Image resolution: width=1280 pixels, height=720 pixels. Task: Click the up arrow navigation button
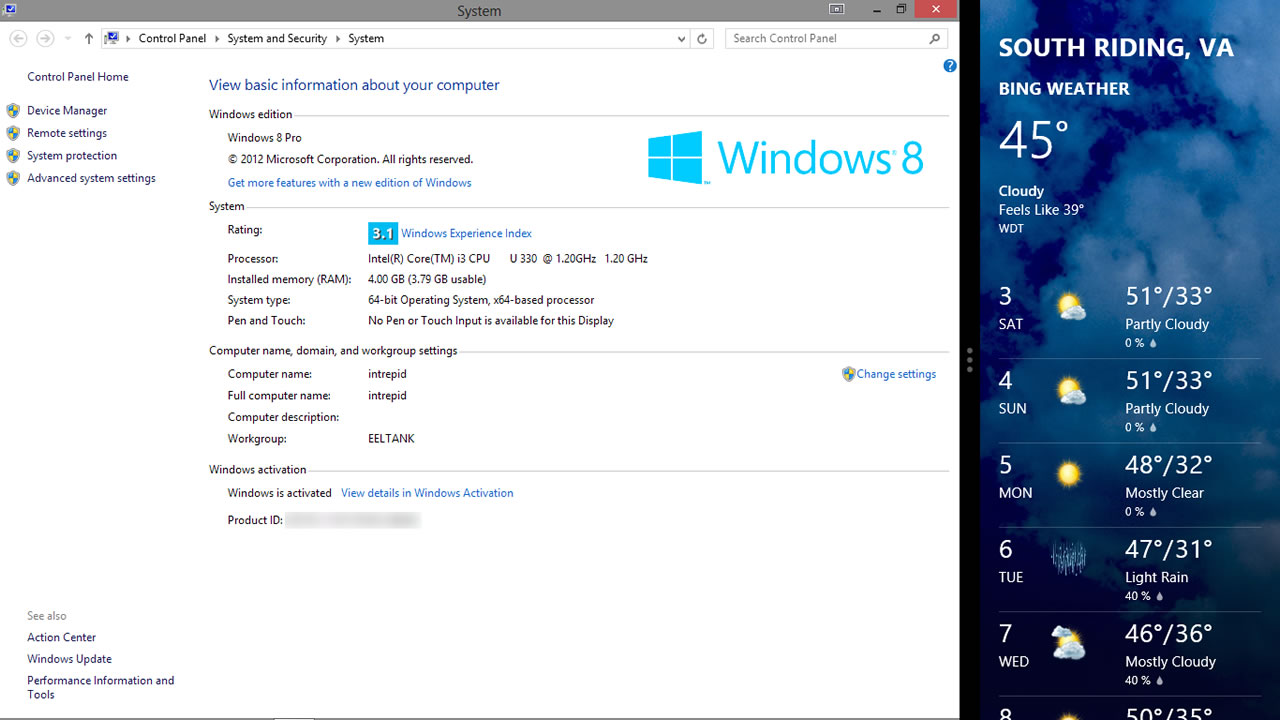point(89,39)
